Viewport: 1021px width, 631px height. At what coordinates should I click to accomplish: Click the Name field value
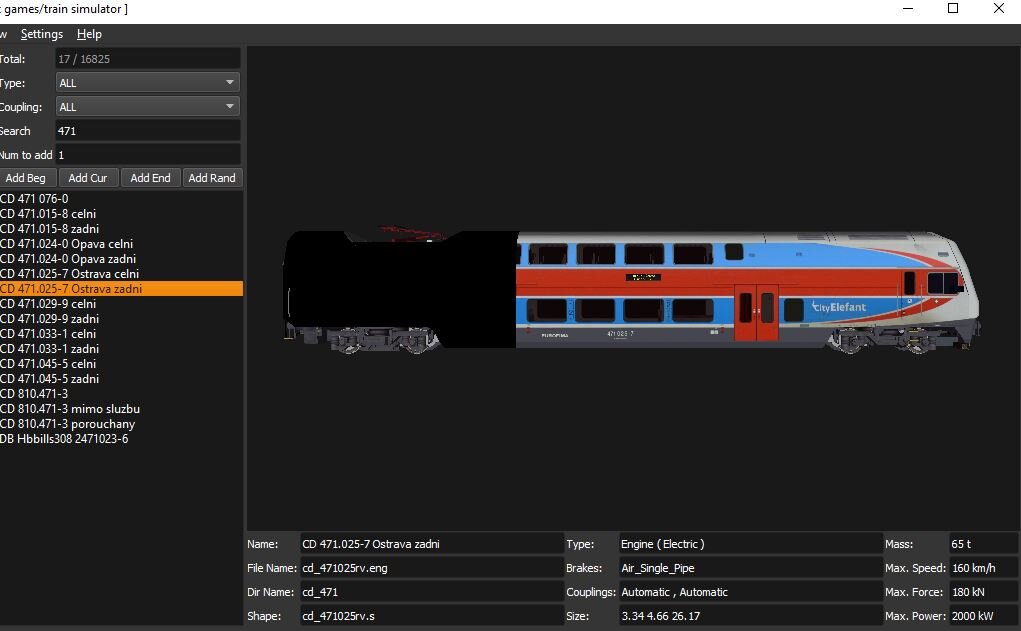[x=431, y=544]
